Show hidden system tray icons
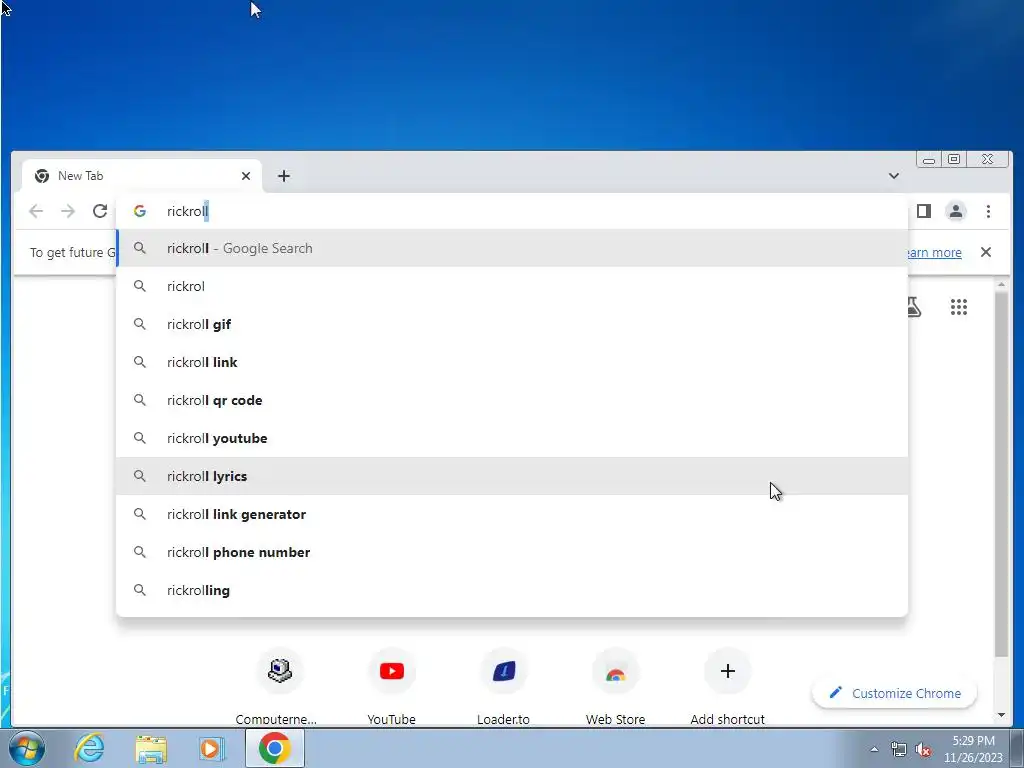 point(874,749)
